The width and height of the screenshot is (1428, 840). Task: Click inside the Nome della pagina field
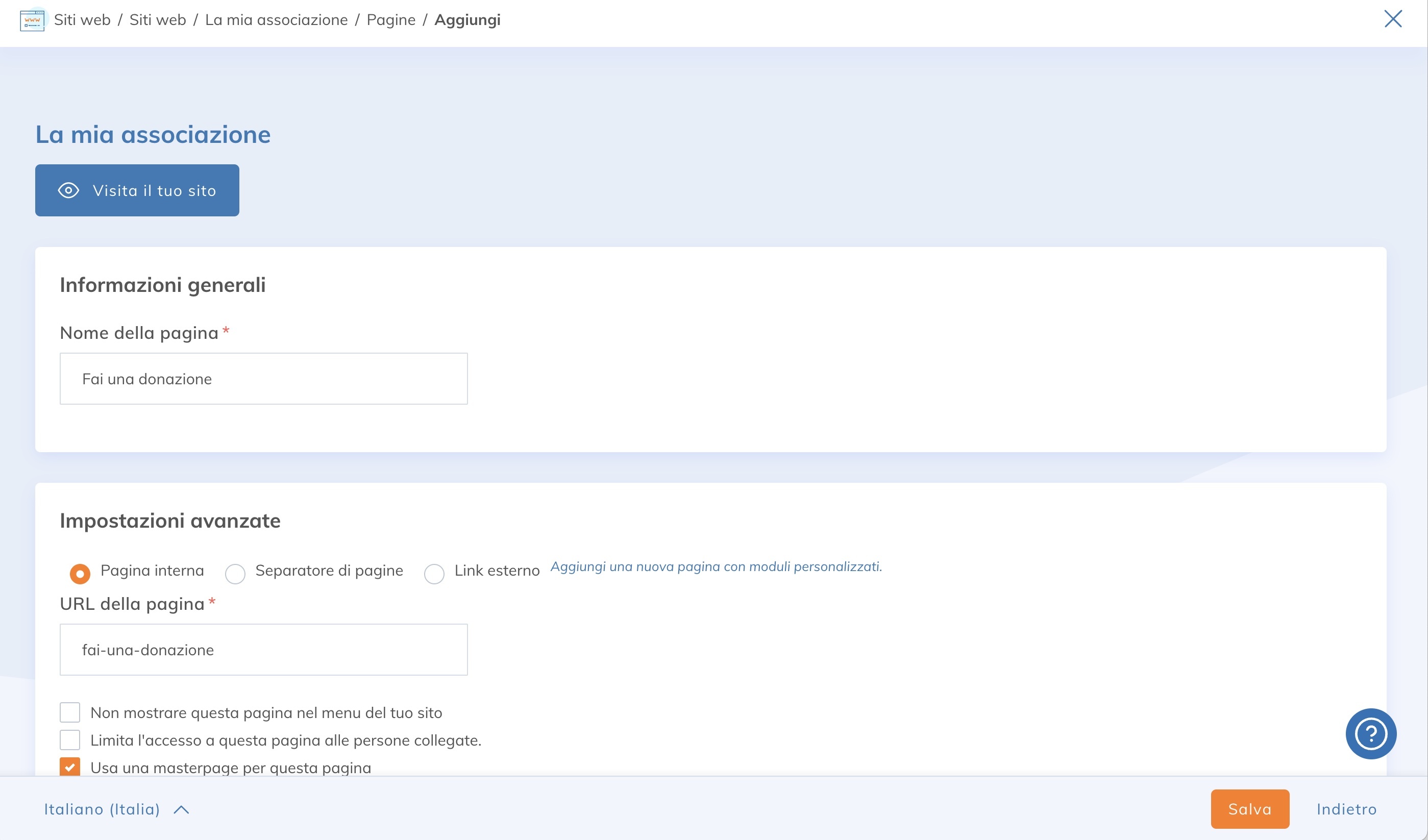[263, 378]
